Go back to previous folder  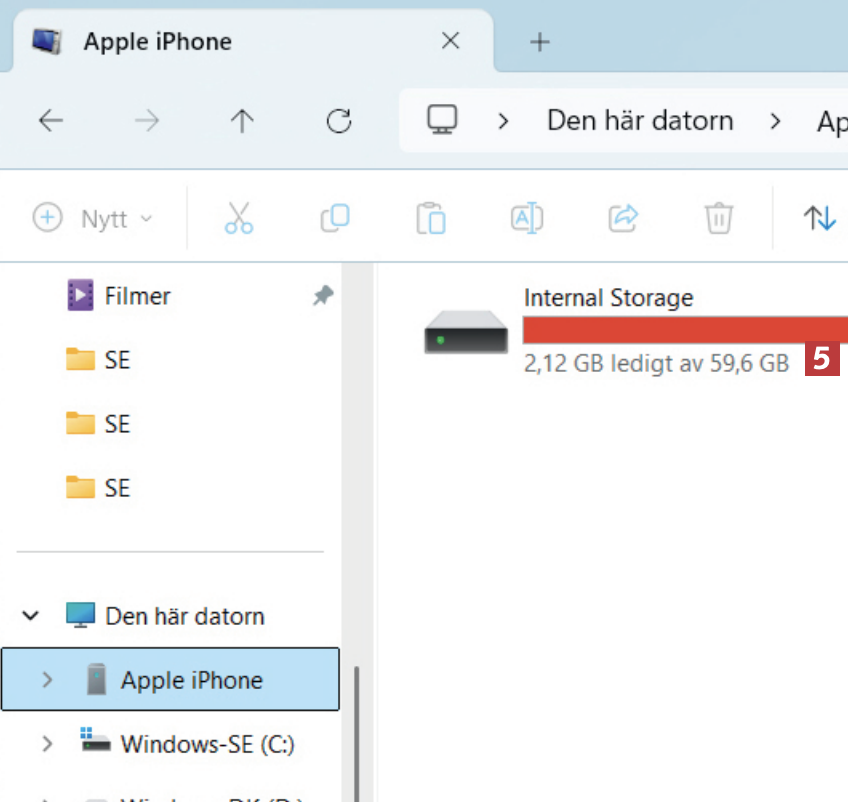coord(51,122)
